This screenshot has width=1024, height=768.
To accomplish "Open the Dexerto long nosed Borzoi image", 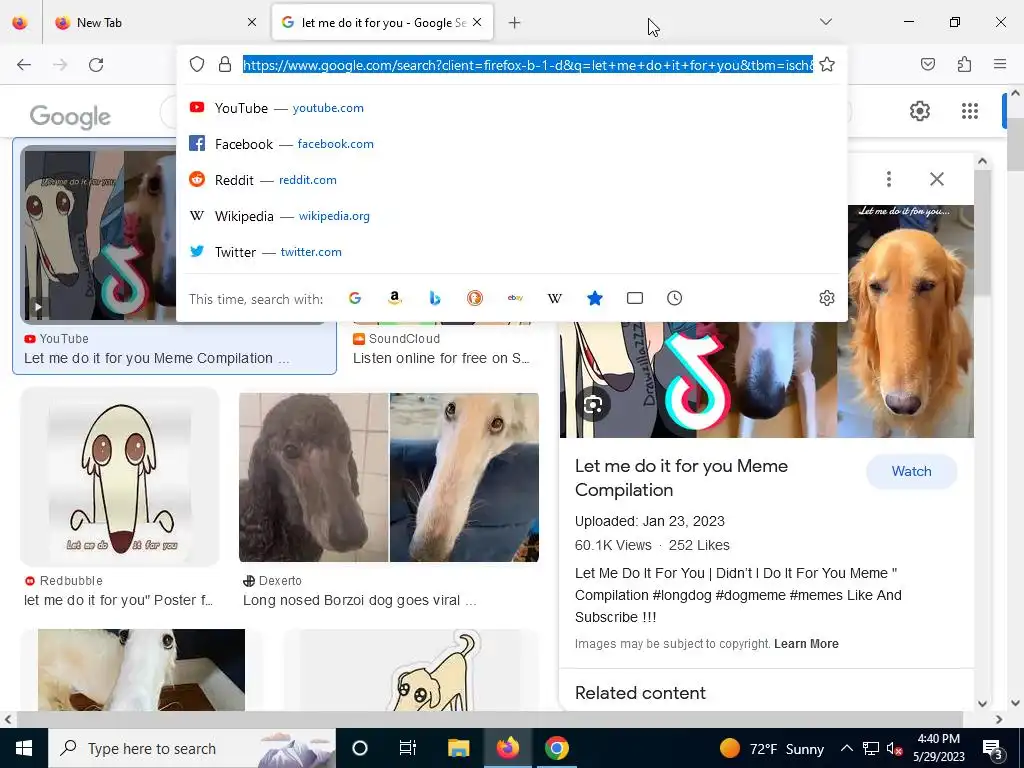I will tap(389, 477).
